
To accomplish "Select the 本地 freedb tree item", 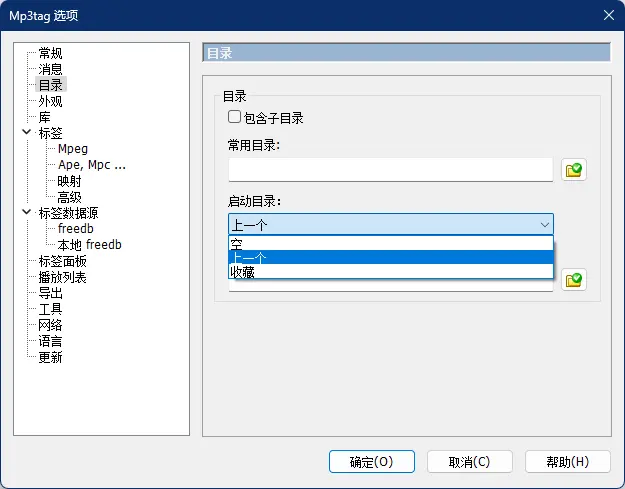I will pyautogui.click(x=89, y=245).
